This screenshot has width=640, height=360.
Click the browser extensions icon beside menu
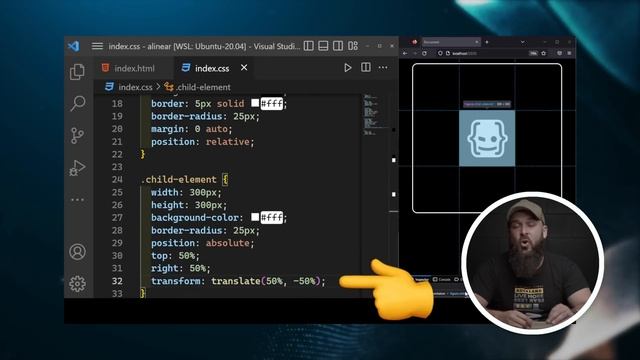click(x=559, y=53)
